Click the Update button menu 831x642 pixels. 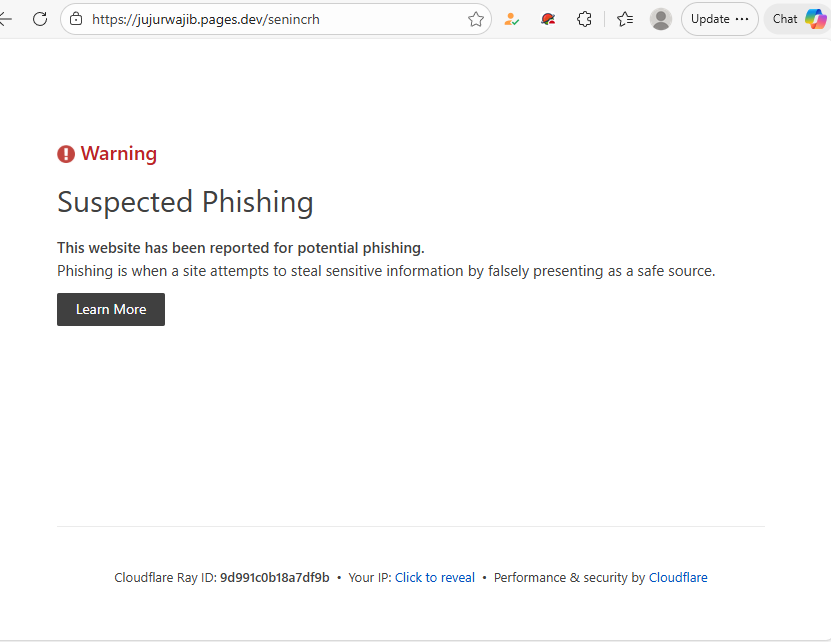click(719, 19)
